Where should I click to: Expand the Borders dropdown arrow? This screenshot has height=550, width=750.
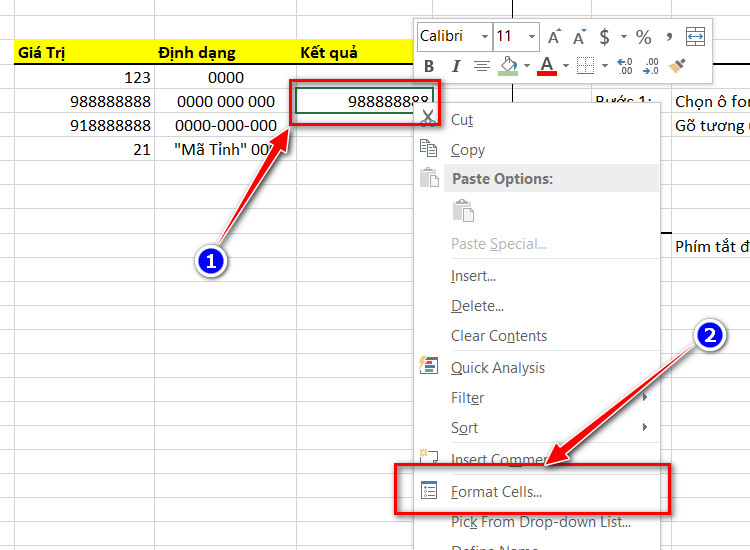pos(605,66)
